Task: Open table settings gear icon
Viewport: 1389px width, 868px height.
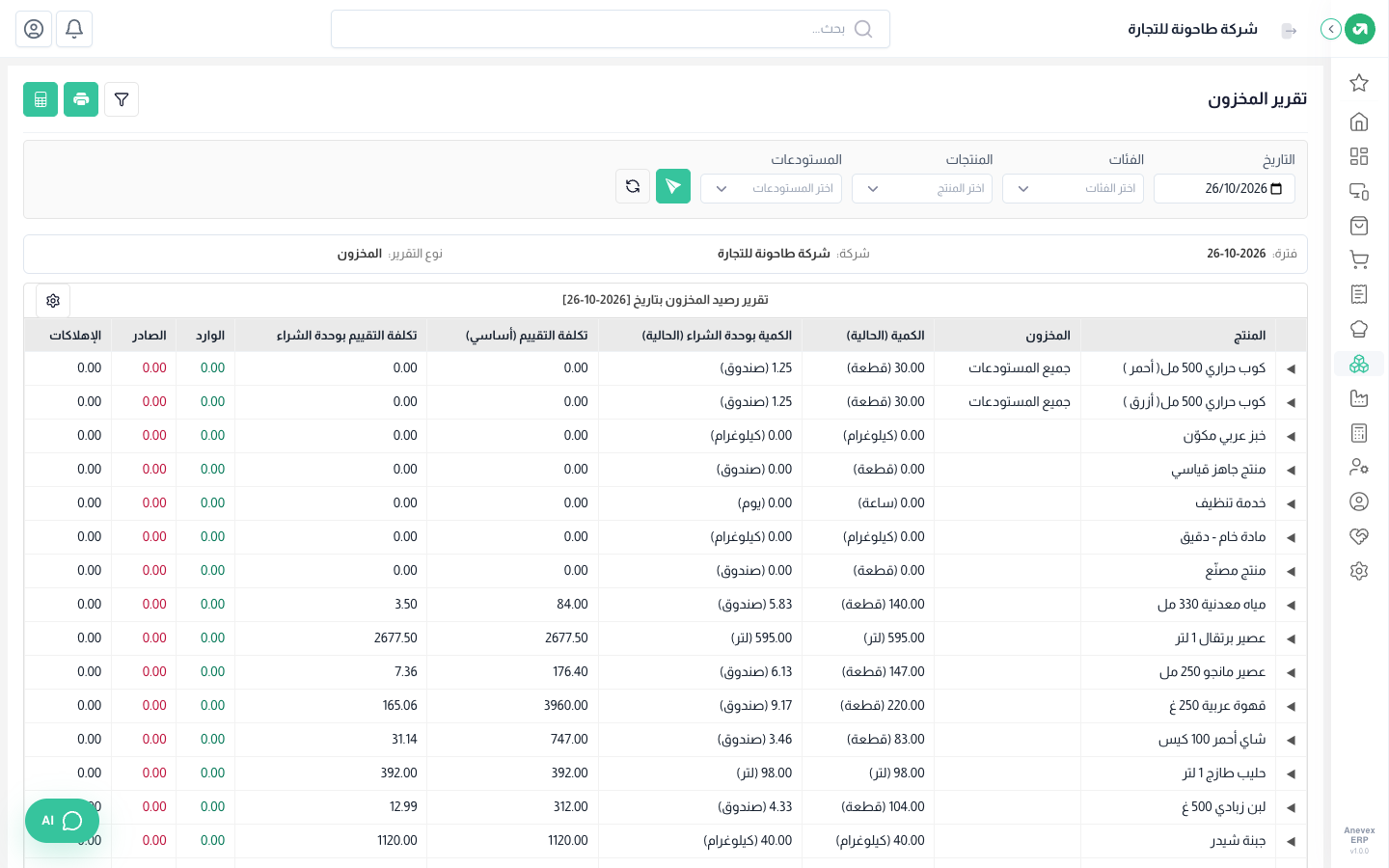Action: pos(53,301)
